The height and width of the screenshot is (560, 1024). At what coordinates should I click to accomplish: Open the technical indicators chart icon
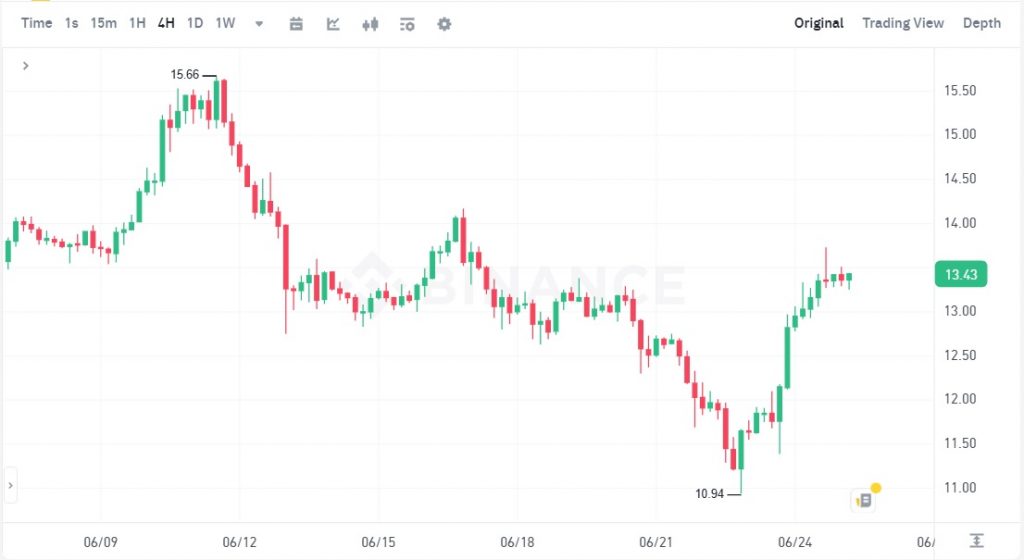pyautogui.click(x=333, y=24)
